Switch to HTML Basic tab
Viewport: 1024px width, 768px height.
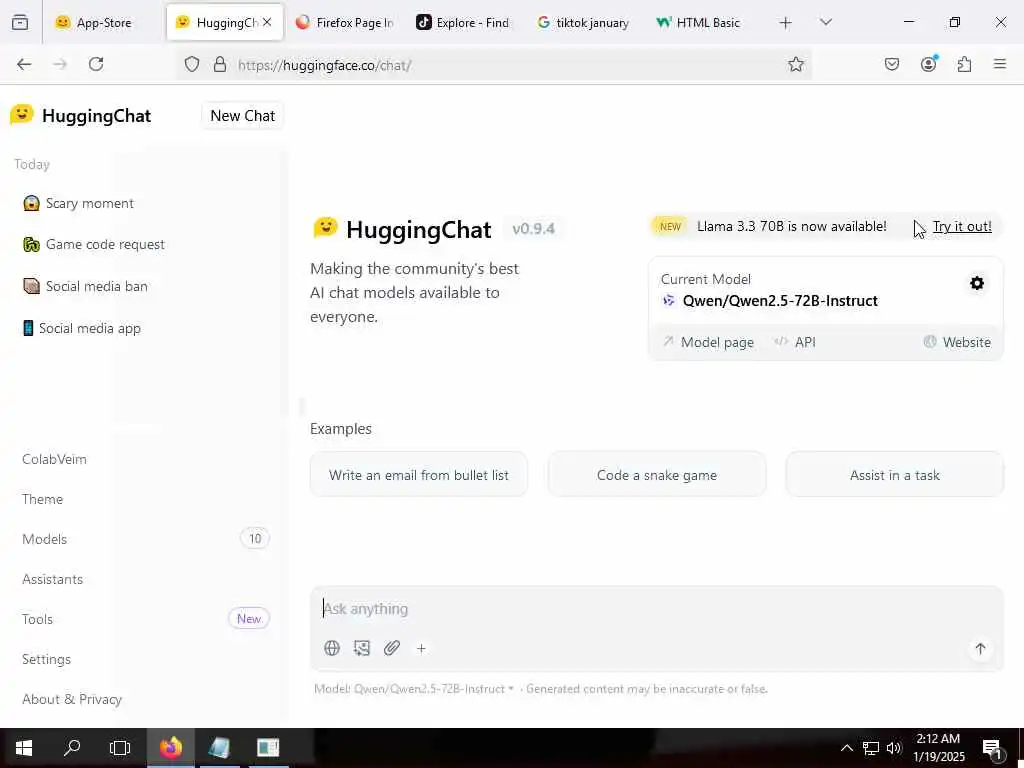705,22
